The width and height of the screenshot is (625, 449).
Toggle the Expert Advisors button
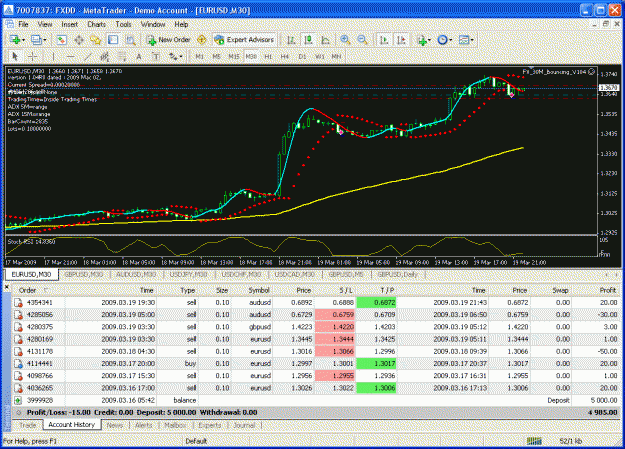(244, 40)
